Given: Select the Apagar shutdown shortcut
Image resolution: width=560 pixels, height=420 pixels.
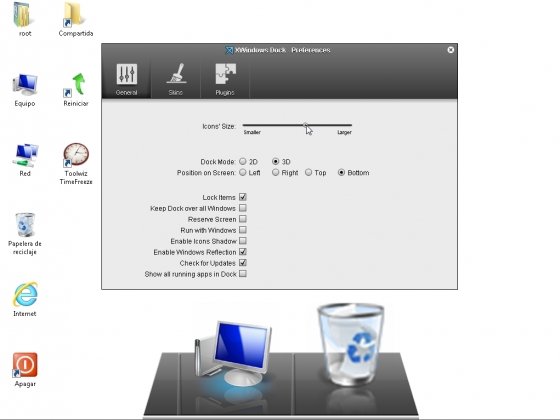Looking at the screenshot, I should [x=25, y=370].
